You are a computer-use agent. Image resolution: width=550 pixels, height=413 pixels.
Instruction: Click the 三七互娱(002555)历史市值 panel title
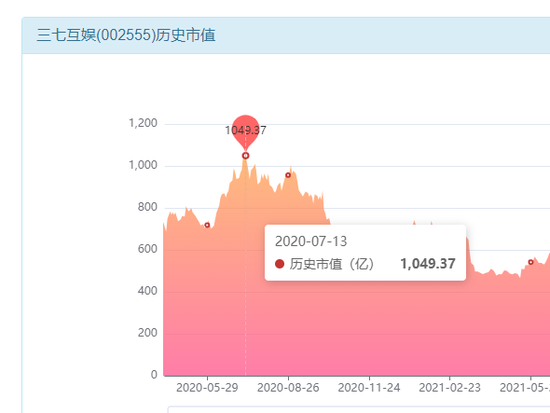(x=126, y=35)
